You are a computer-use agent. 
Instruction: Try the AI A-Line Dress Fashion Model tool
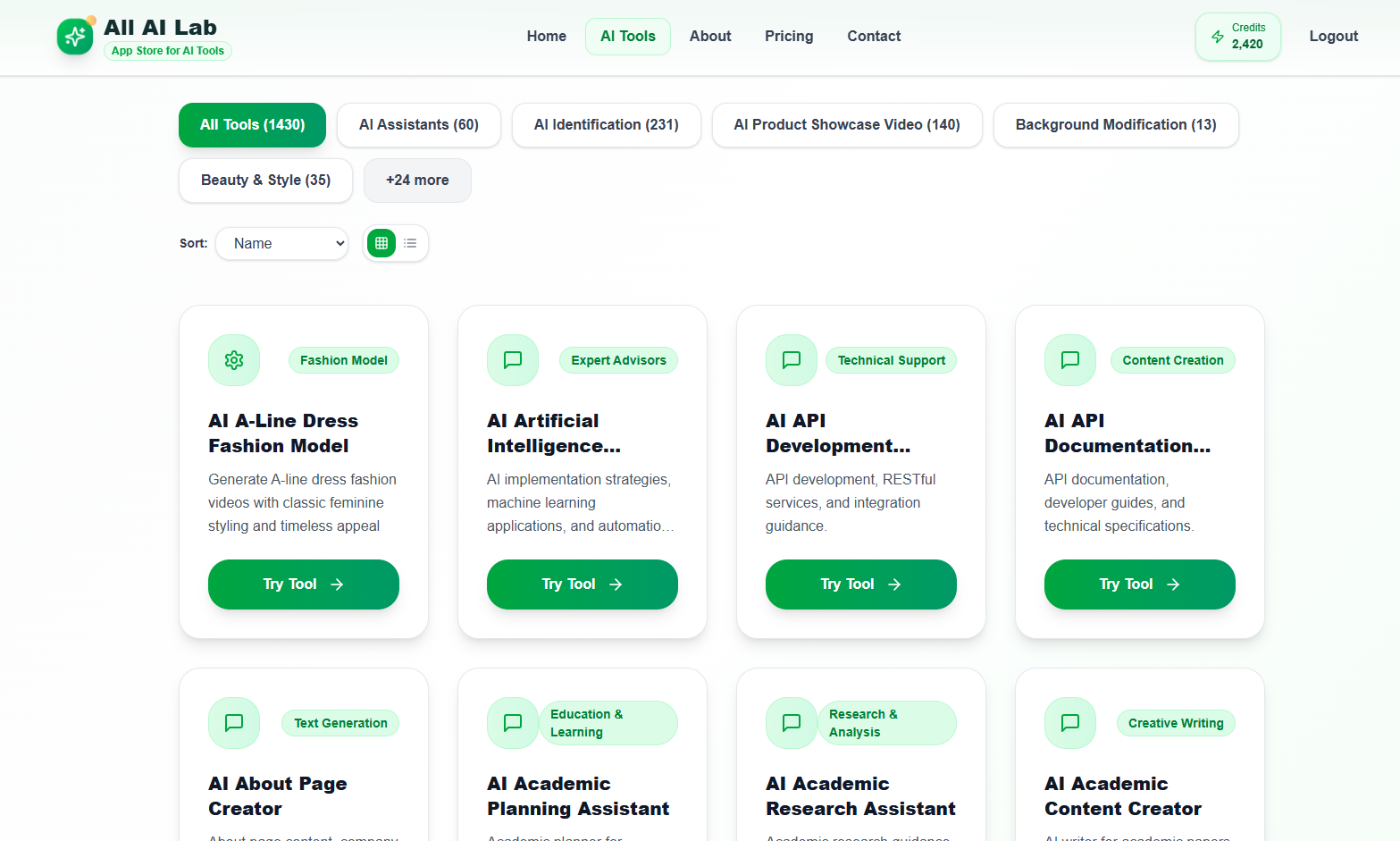tap(304, 584)
